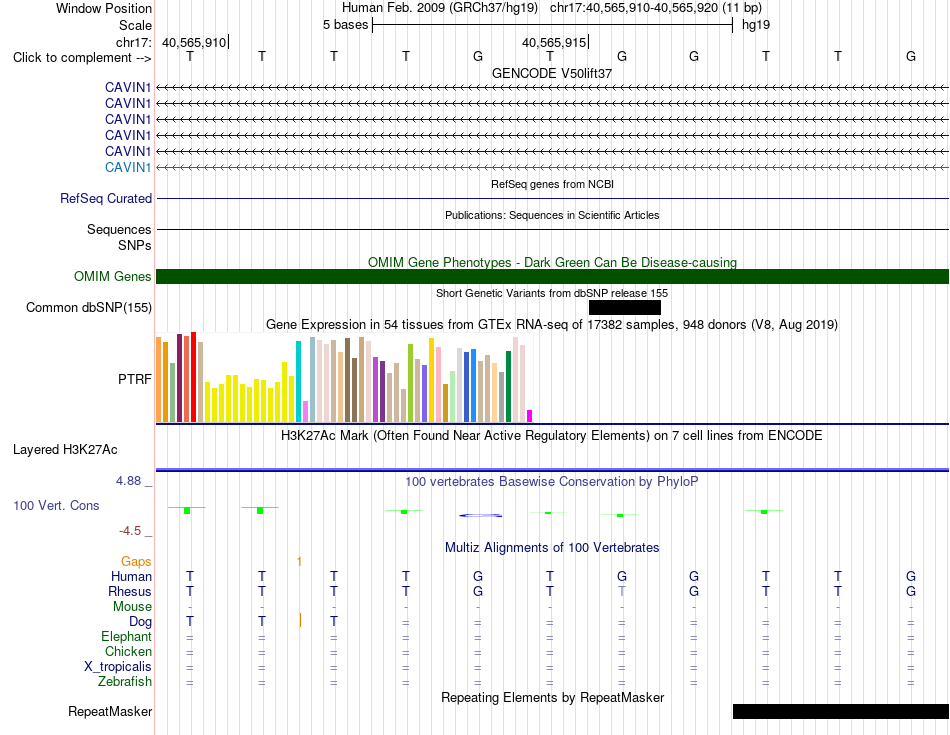
Task: Click the 100 Vert. Cons track label
Action: 56,505
